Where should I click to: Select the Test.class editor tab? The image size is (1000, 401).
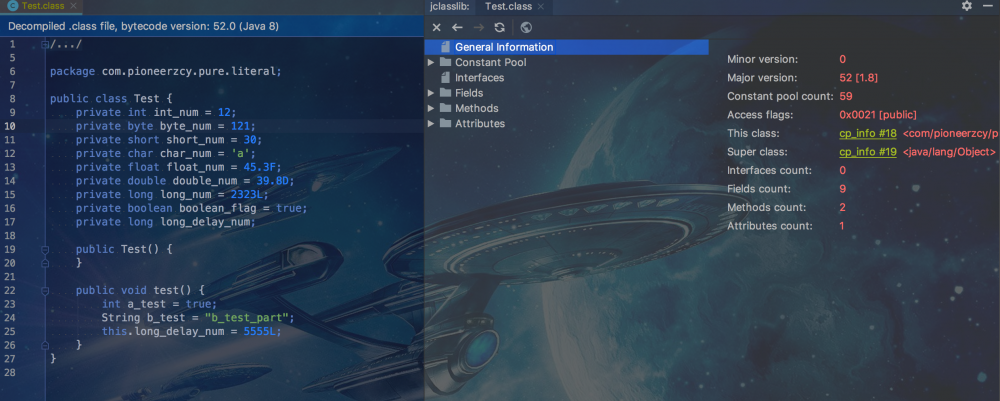pos(42,6)
